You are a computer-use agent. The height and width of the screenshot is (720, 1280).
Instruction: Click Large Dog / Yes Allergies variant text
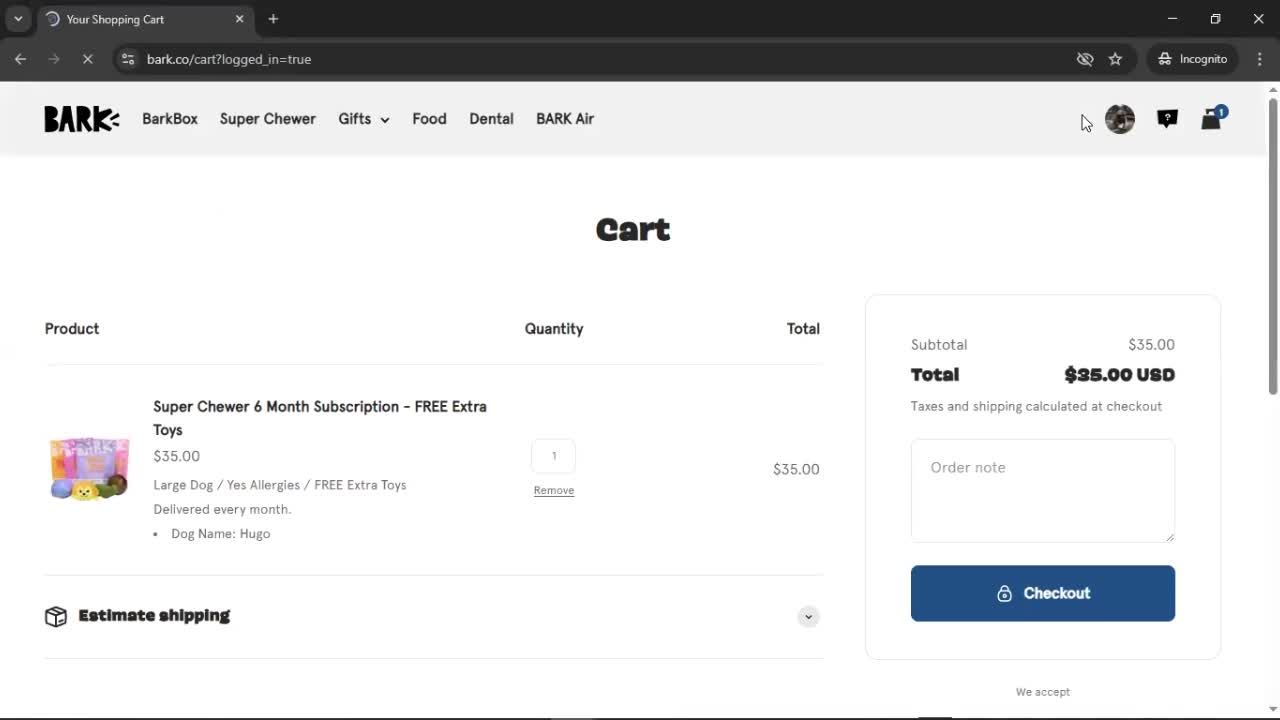pos(280,485)
